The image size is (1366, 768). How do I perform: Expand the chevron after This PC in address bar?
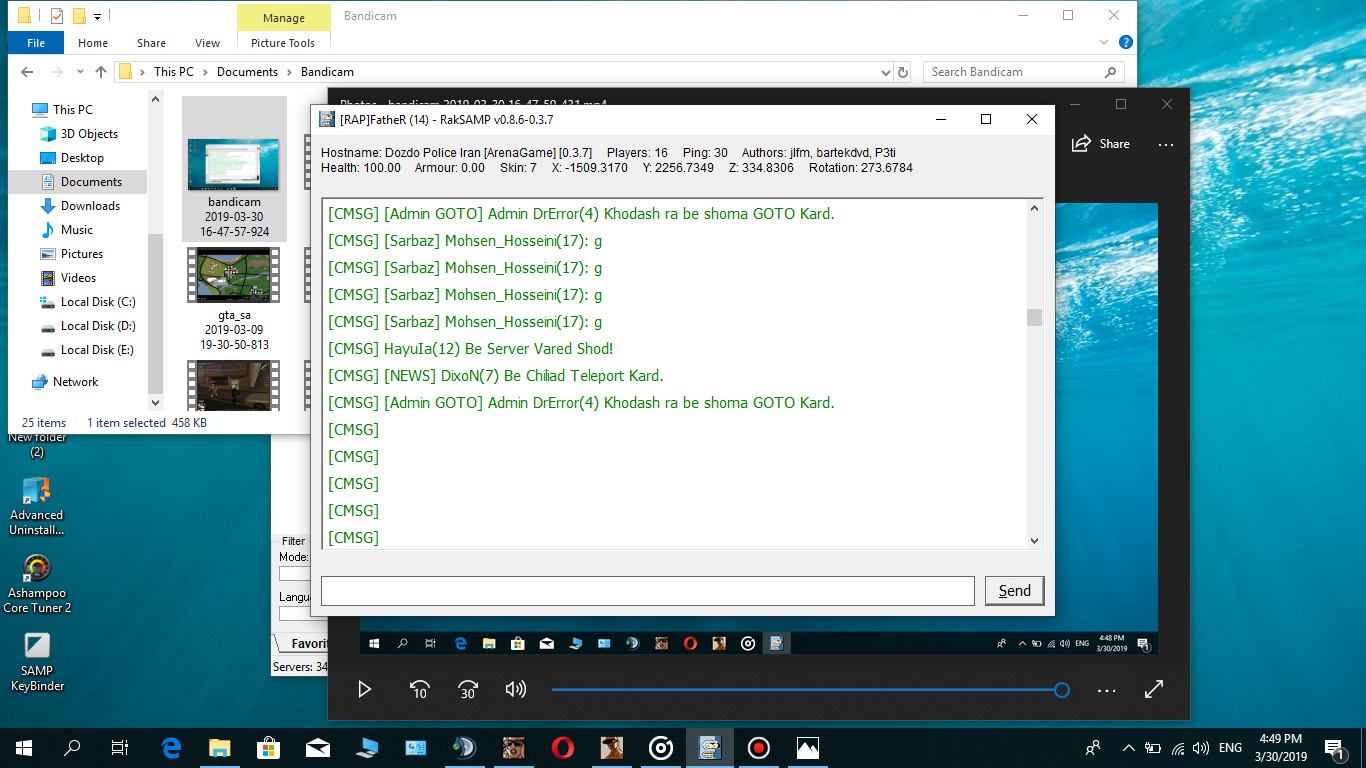click(205, 72)
